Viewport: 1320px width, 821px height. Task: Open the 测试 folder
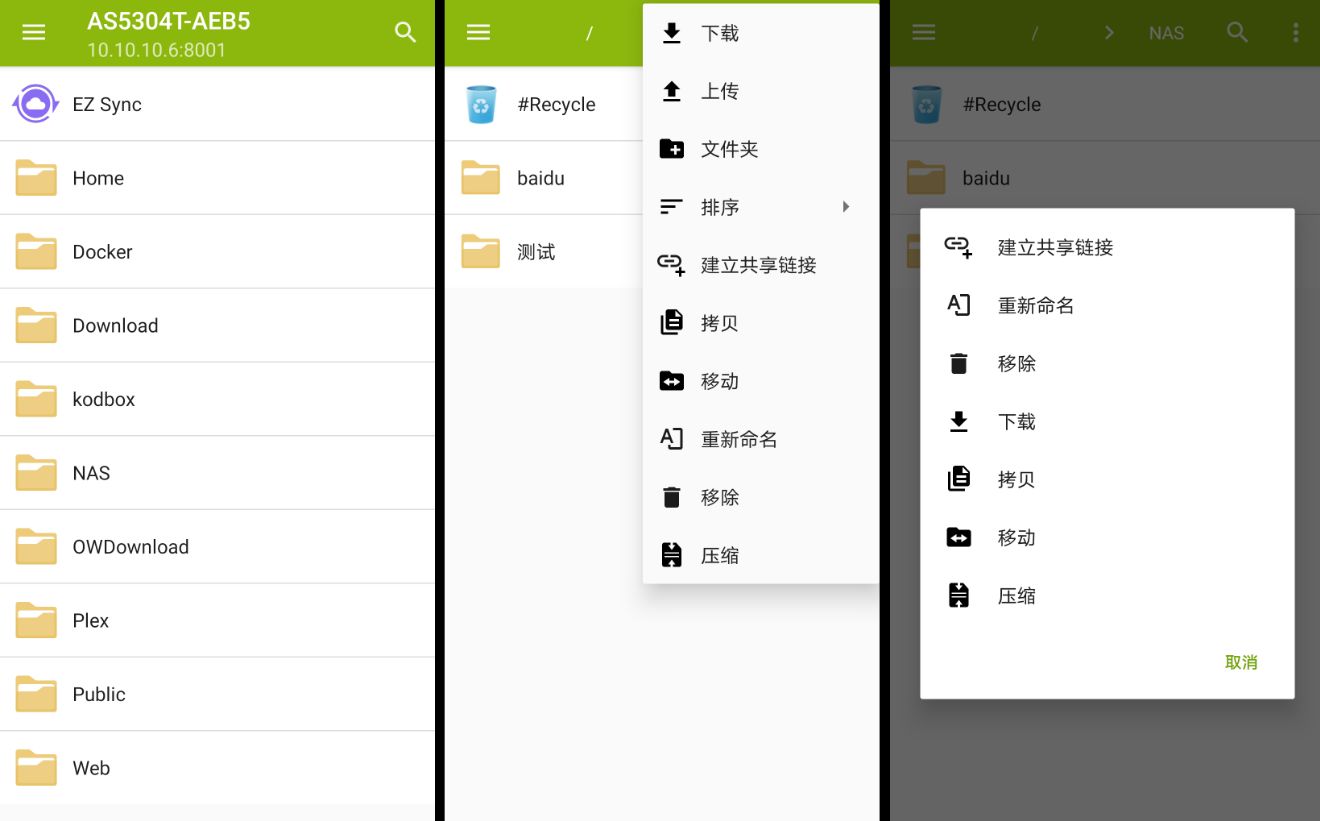[x=543, y=252]
